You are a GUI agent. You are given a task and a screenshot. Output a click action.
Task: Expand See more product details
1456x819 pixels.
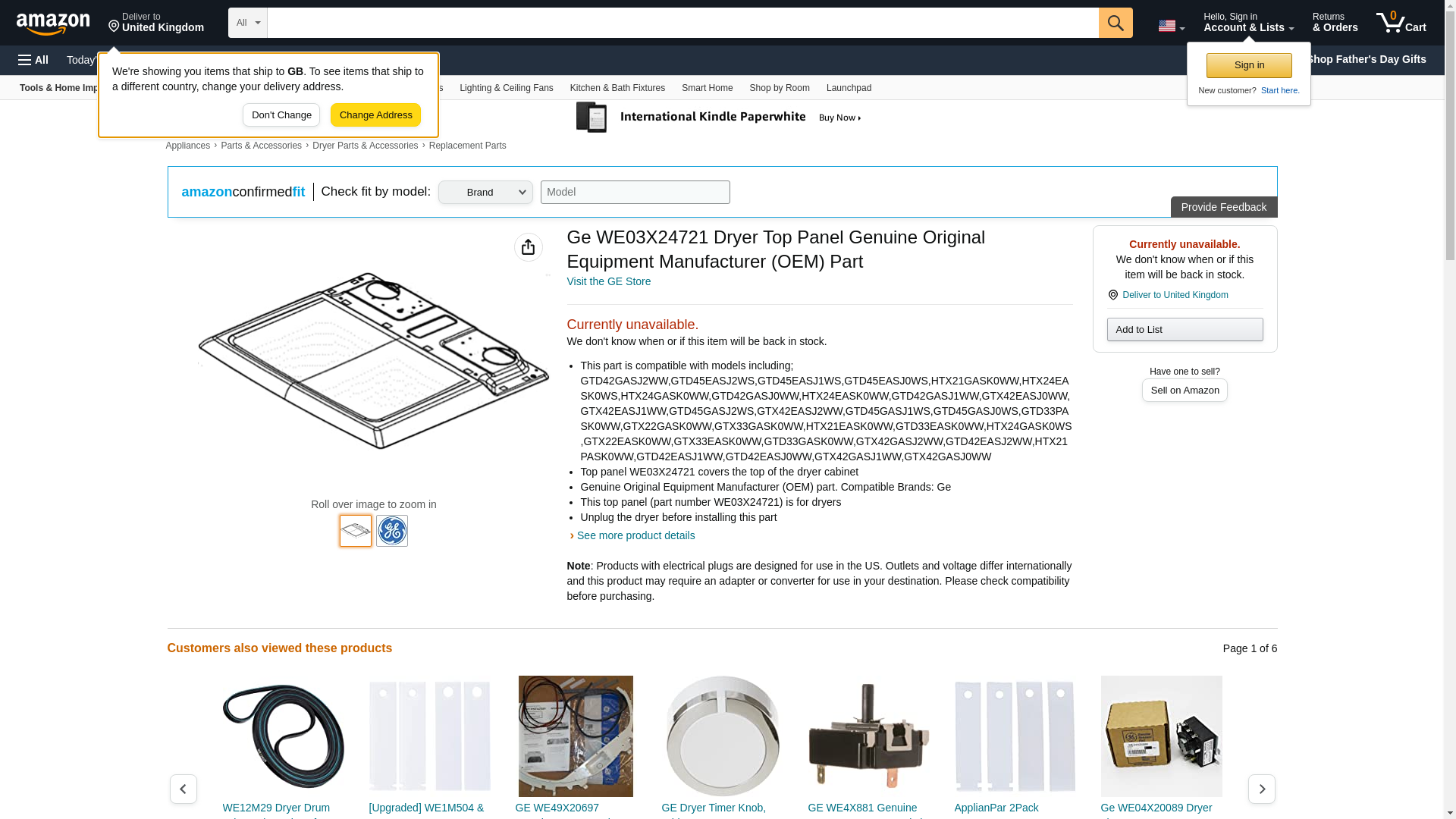pyautogui.click(x=635, y=535)
